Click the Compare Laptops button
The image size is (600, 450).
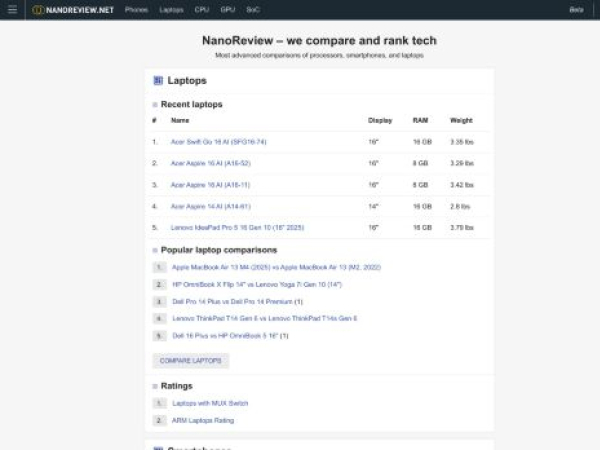[x=191, y=361]
